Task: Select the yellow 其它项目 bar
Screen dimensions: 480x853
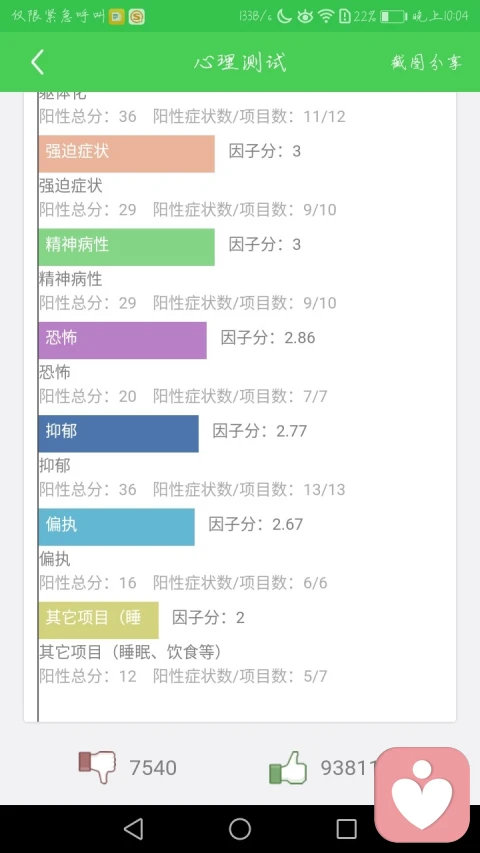Action: pos(99,620)
